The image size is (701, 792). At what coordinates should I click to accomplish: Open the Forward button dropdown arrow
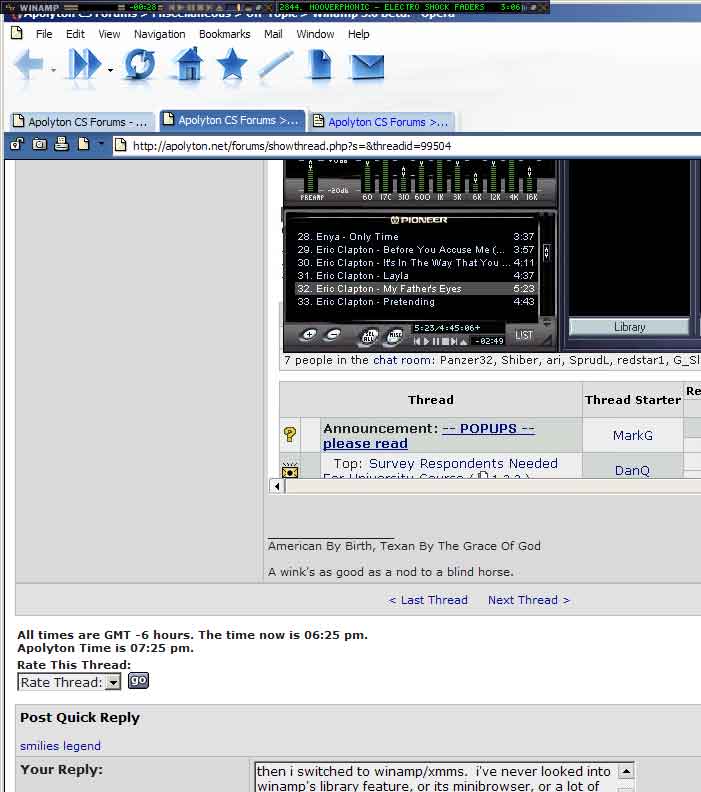pyautogui.click(x=110, y=70)
